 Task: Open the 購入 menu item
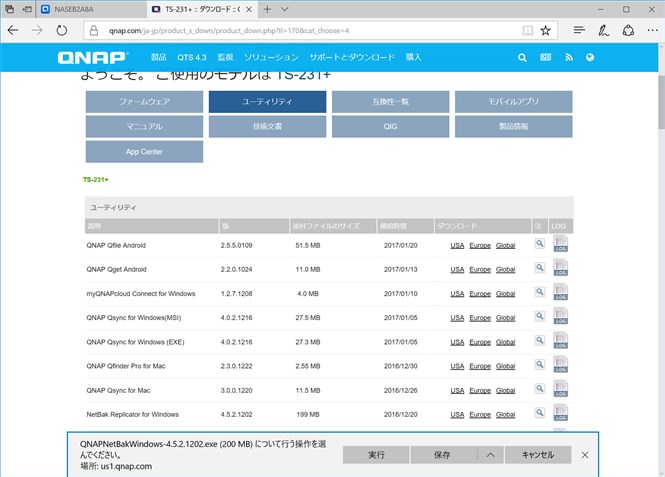(413, 57)
